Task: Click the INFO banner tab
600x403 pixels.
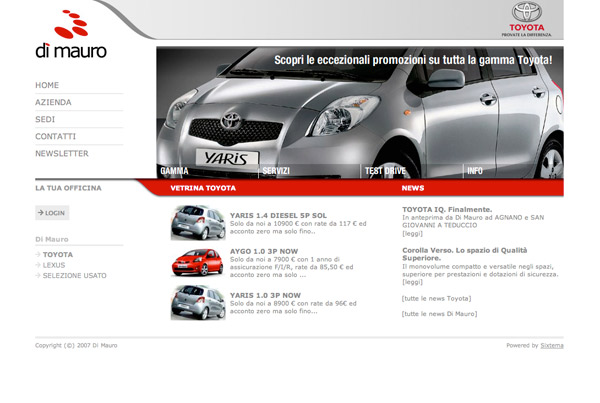Action: click(x=474, y=171)
